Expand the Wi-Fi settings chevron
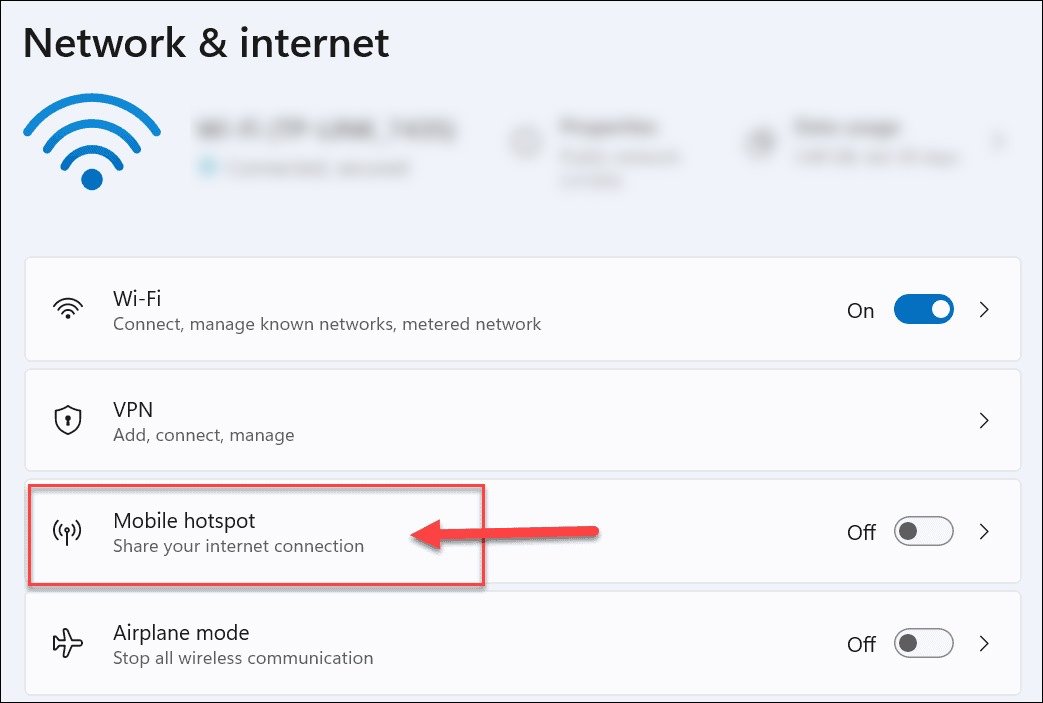The image size is (1043, 703). (984, 309)
